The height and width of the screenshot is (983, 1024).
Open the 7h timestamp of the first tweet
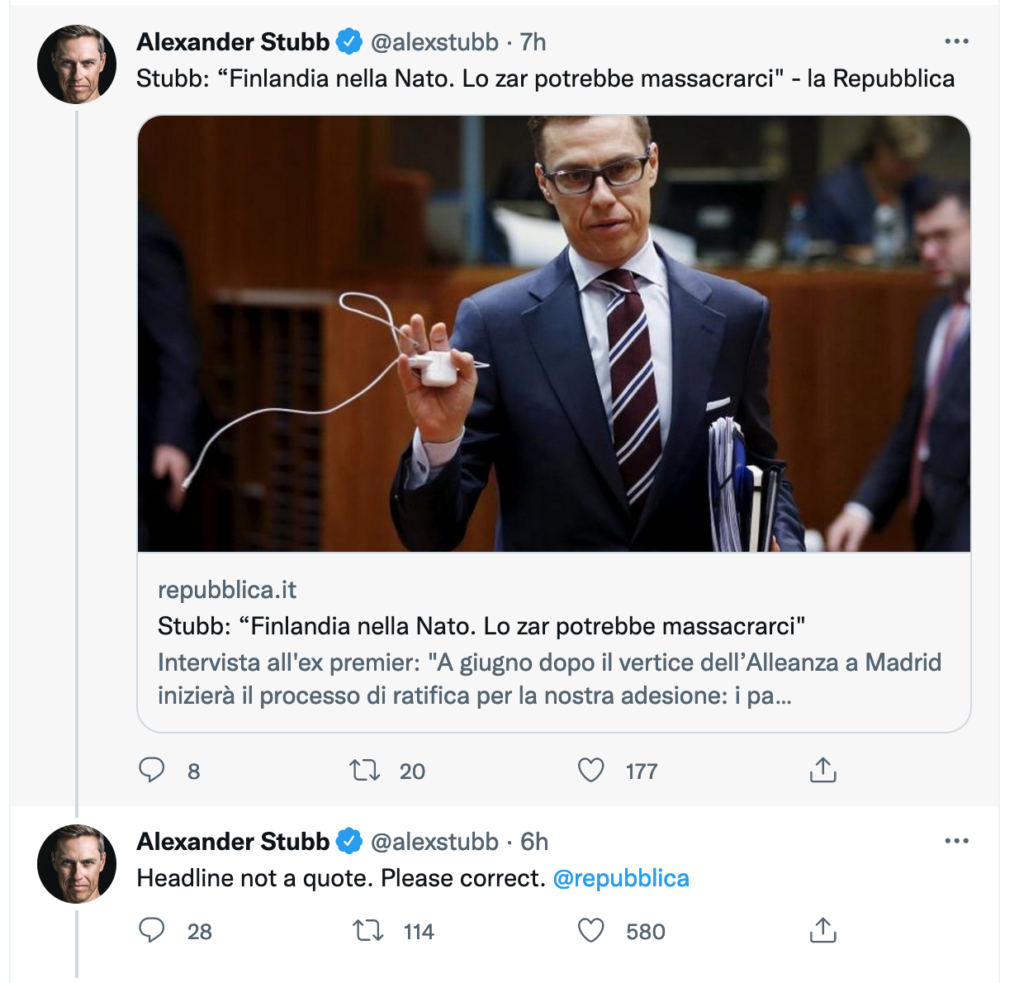533,42
